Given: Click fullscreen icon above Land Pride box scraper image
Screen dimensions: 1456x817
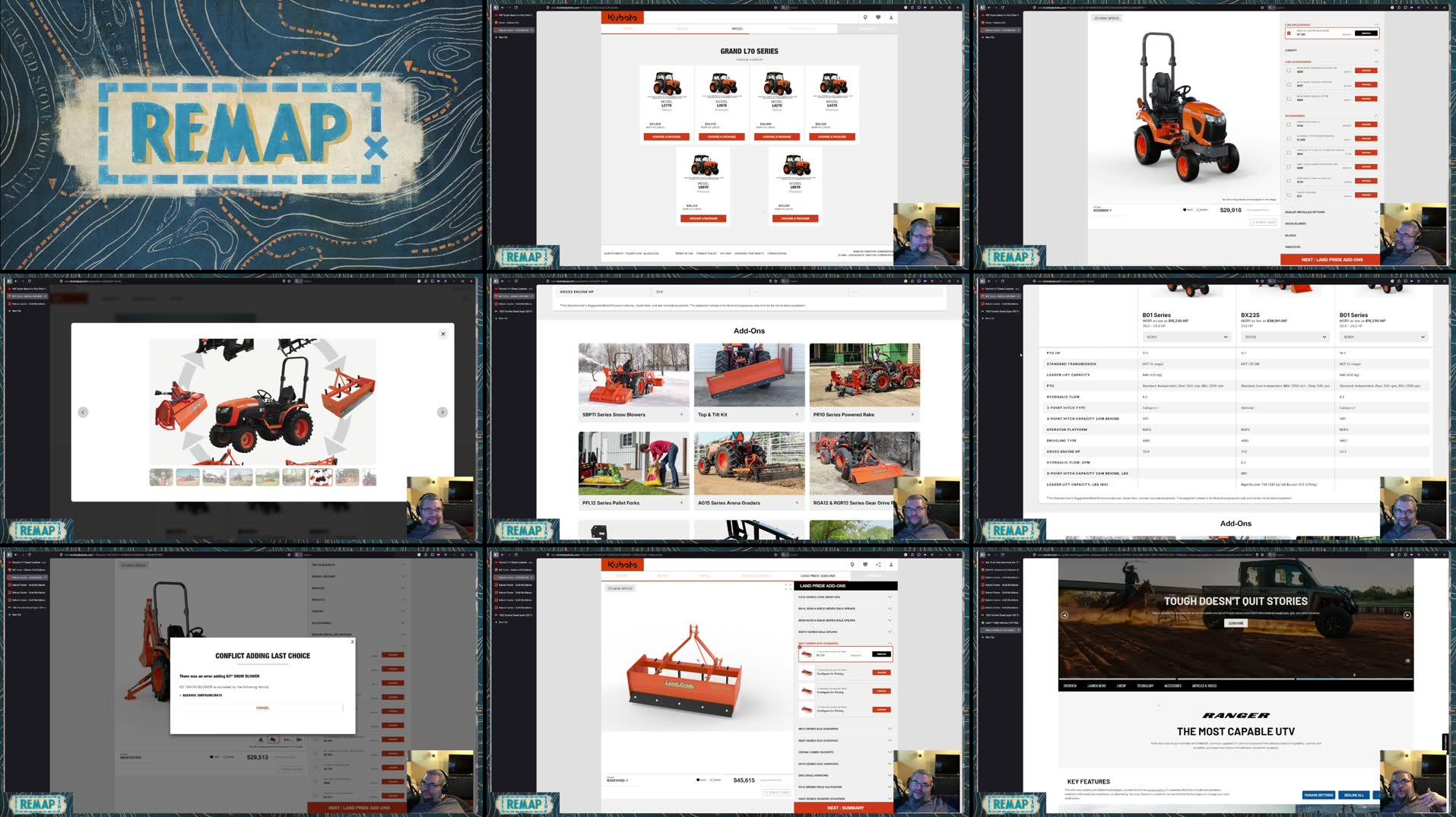Looking at the screenshot, I should click(788, 587).
